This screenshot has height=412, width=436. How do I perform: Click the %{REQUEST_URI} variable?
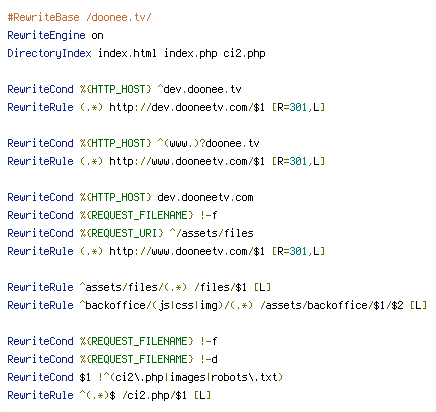(122, 233)
